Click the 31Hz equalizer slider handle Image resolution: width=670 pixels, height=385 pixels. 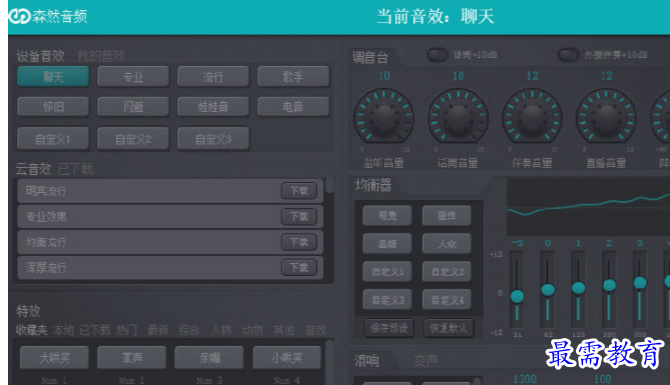pos(517,296)
